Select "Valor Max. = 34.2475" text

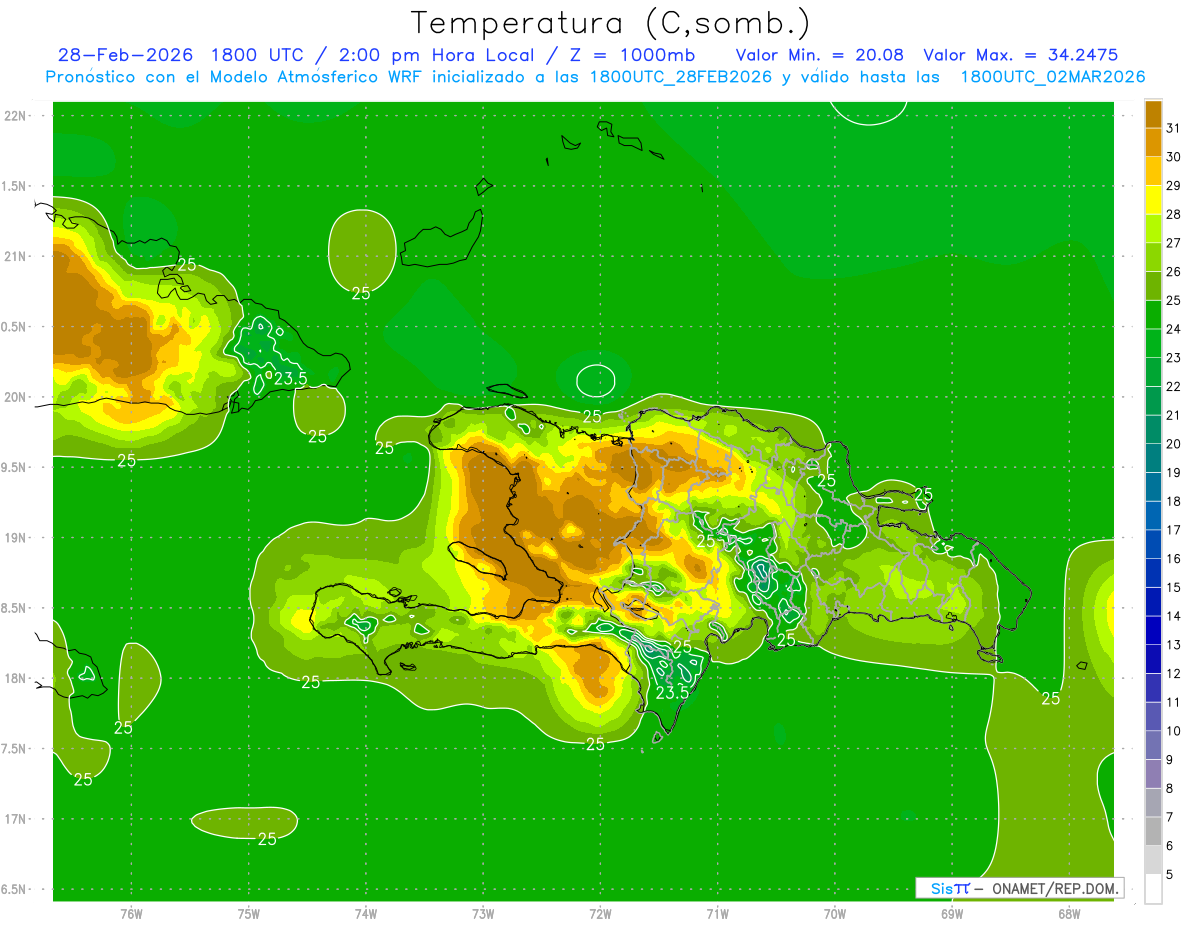1021,55
